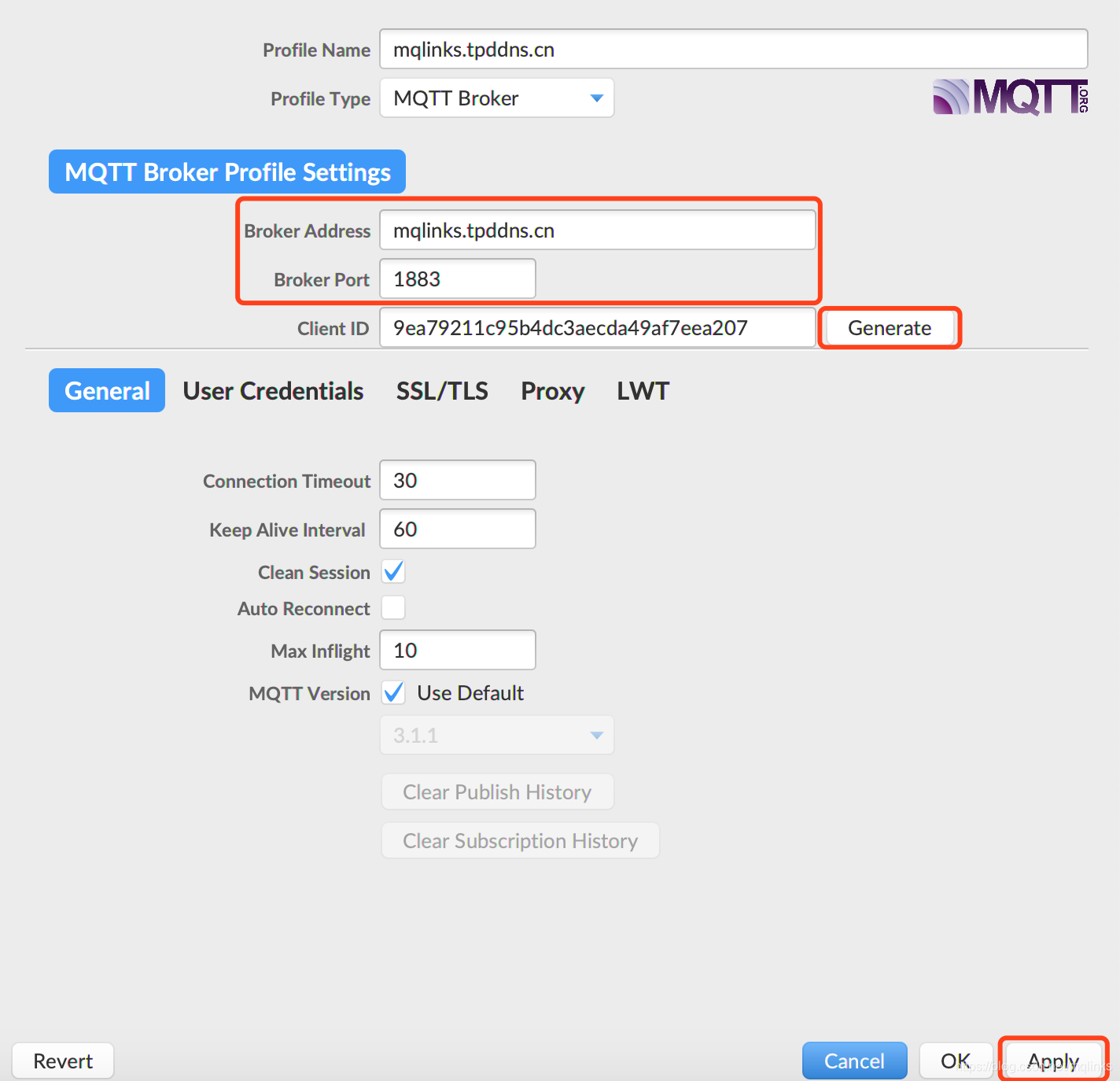
Task: Go to the Proxy tab
Action: coord(553,391)
